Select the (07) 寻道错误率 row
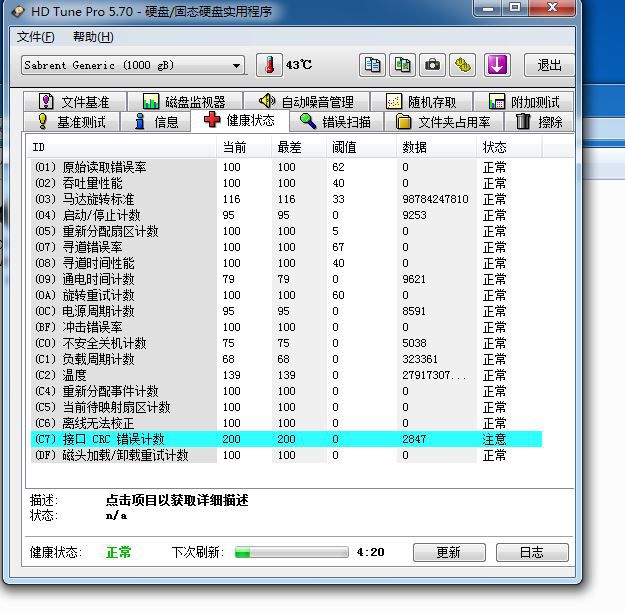 [286, 247]
